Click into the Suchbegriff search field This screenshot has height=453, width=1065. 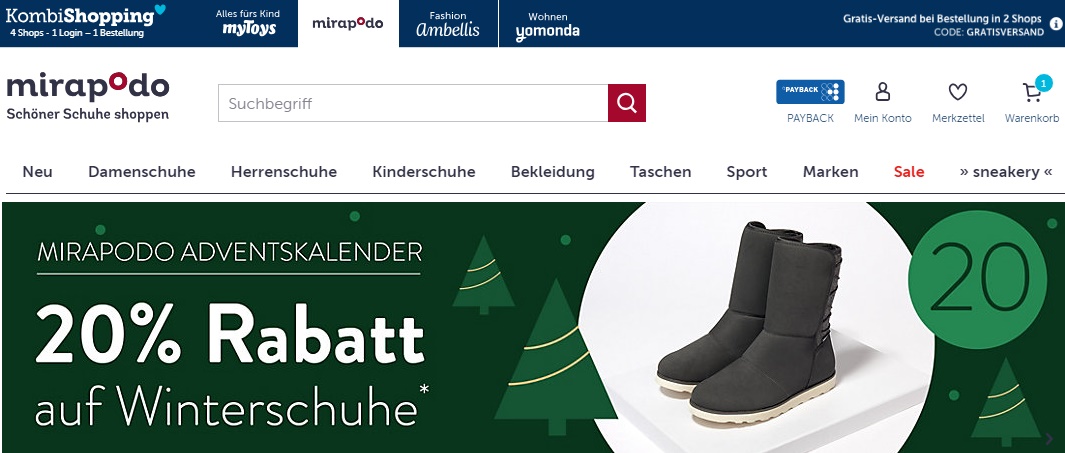413,103
